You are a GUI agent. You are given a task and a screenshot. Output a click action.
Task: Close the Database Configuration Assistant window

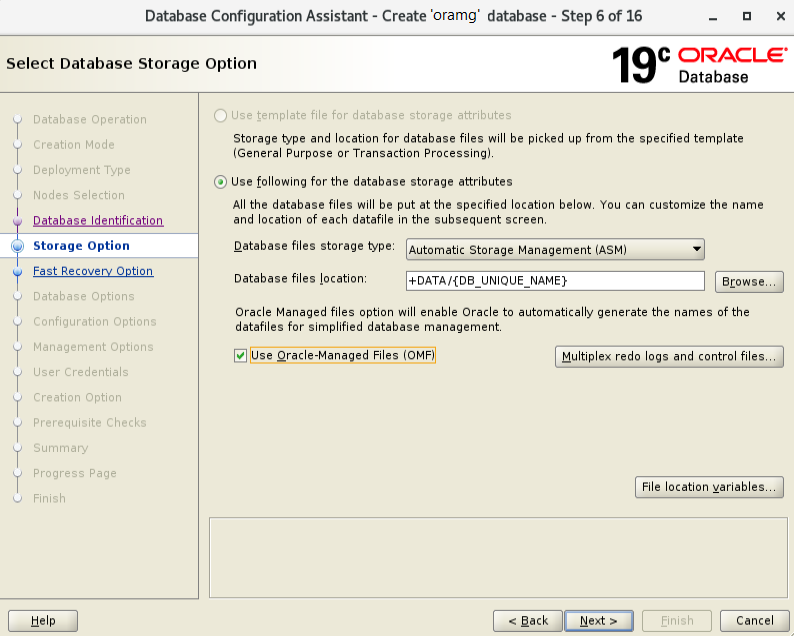pos(781,16)
